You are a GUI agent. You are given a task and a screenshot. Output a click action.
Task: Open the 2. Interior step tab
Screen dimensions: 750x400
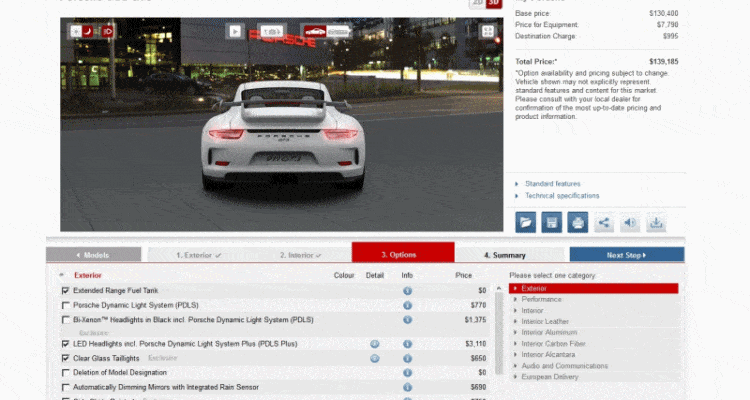(x=300, y=255)
